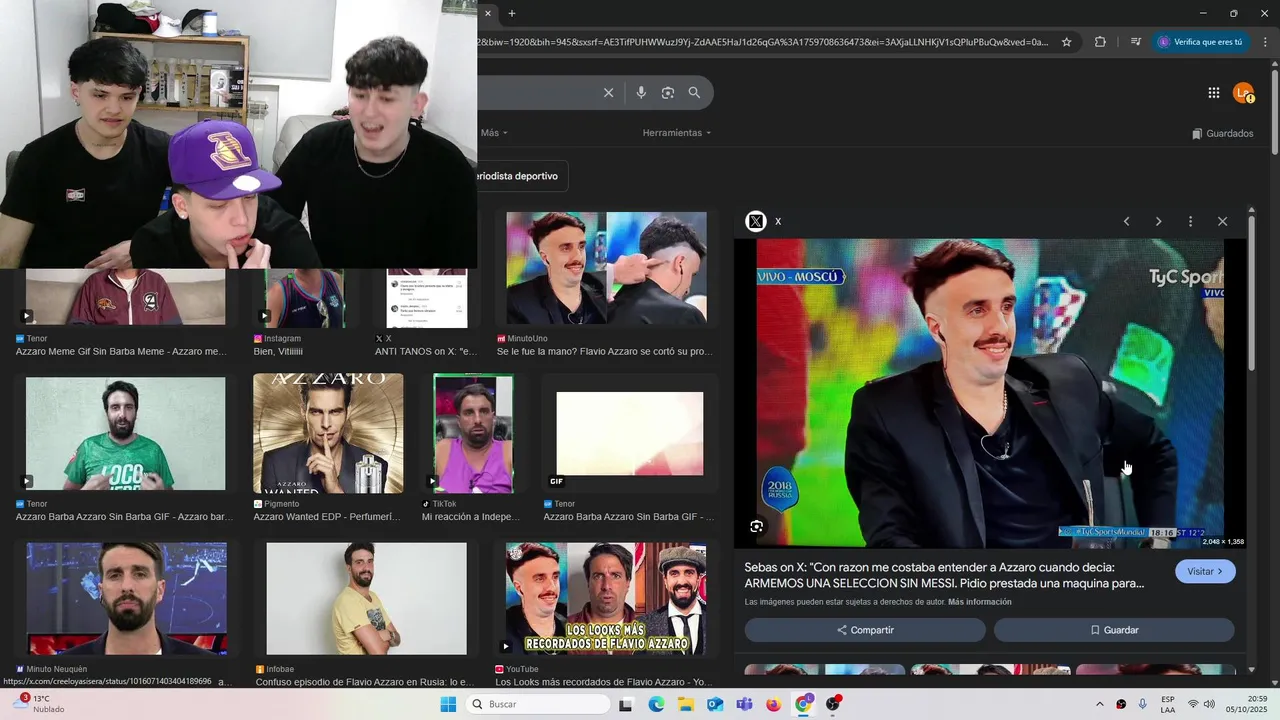Expand the 'Herramientas' tools dropdown
1280x720 pixels.
[677, 133]
